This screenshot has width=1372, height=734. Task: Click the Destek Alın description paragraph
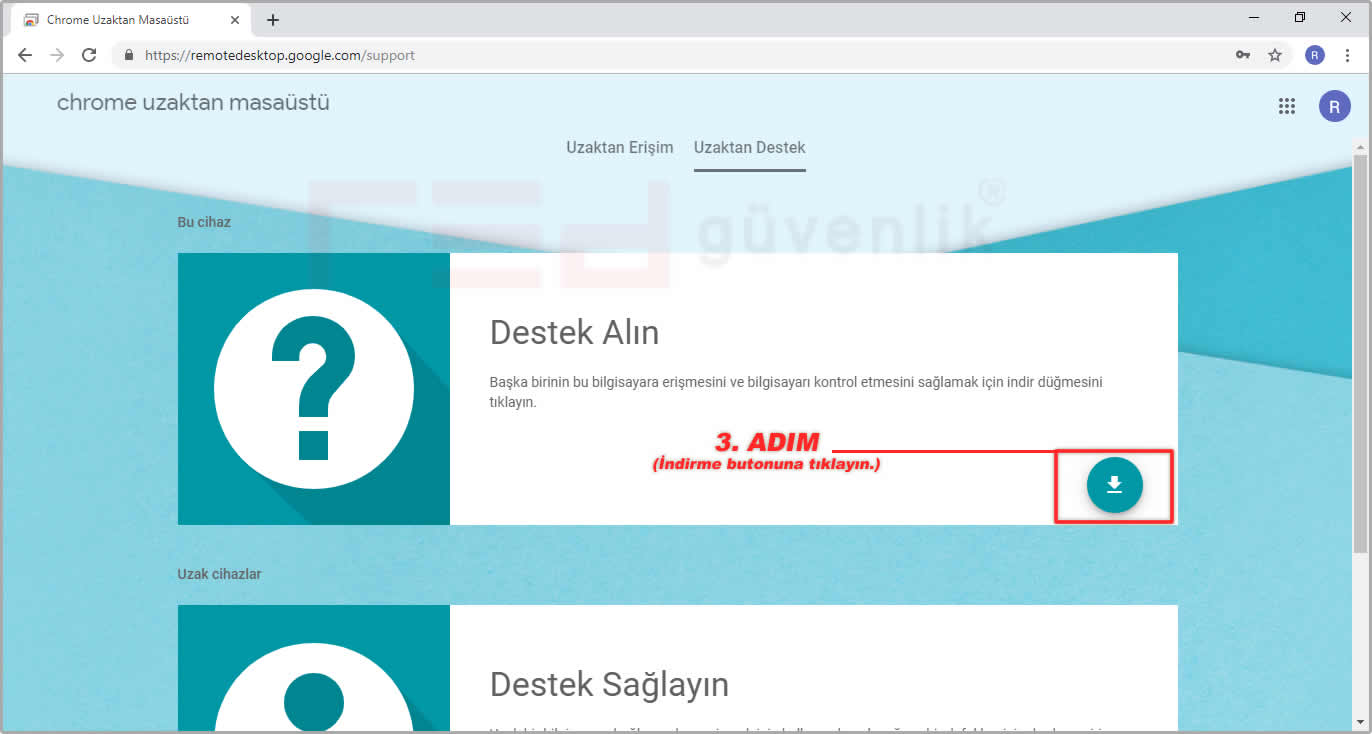[796, 392]
